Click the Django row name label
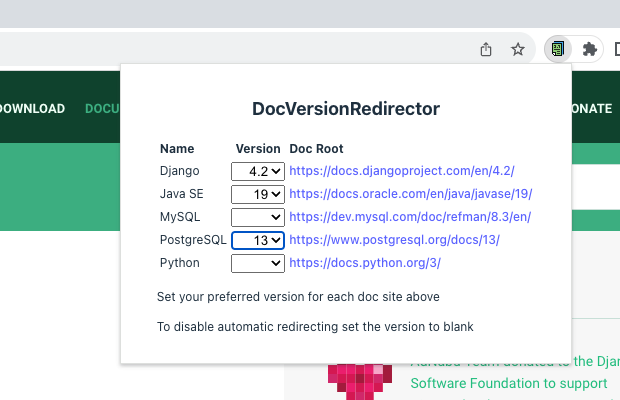Viewport: 620px width, 400px height. [180, 171]
